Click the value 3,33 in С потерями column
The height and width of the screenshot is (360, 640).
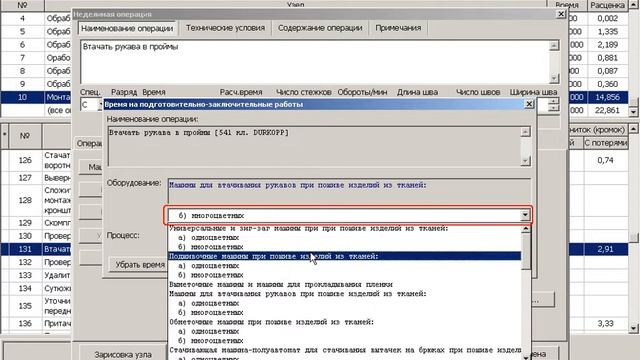click(x=605, y=323)
